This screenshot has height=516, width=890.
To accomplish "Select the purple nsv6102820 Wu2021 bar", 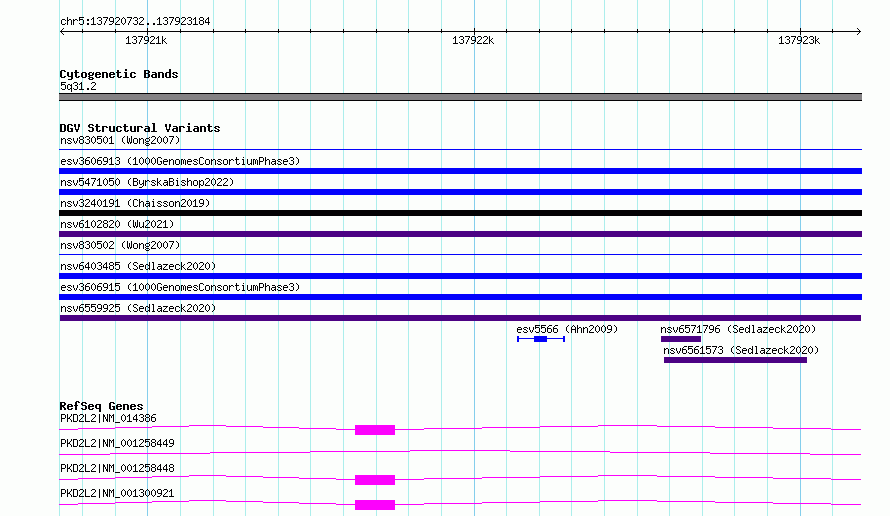I will 460,234.
